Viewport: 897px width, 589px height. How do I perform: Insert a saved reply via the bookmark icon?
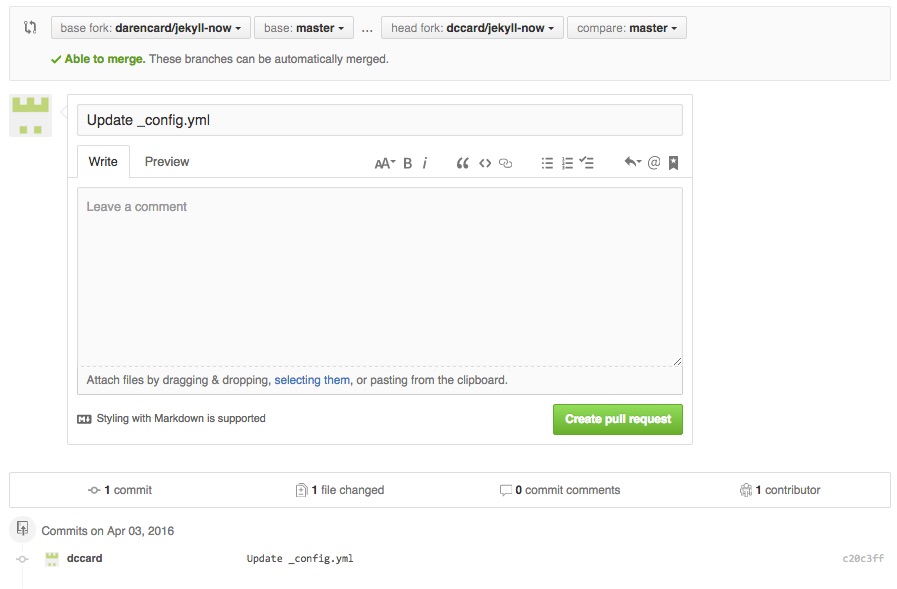672,162
